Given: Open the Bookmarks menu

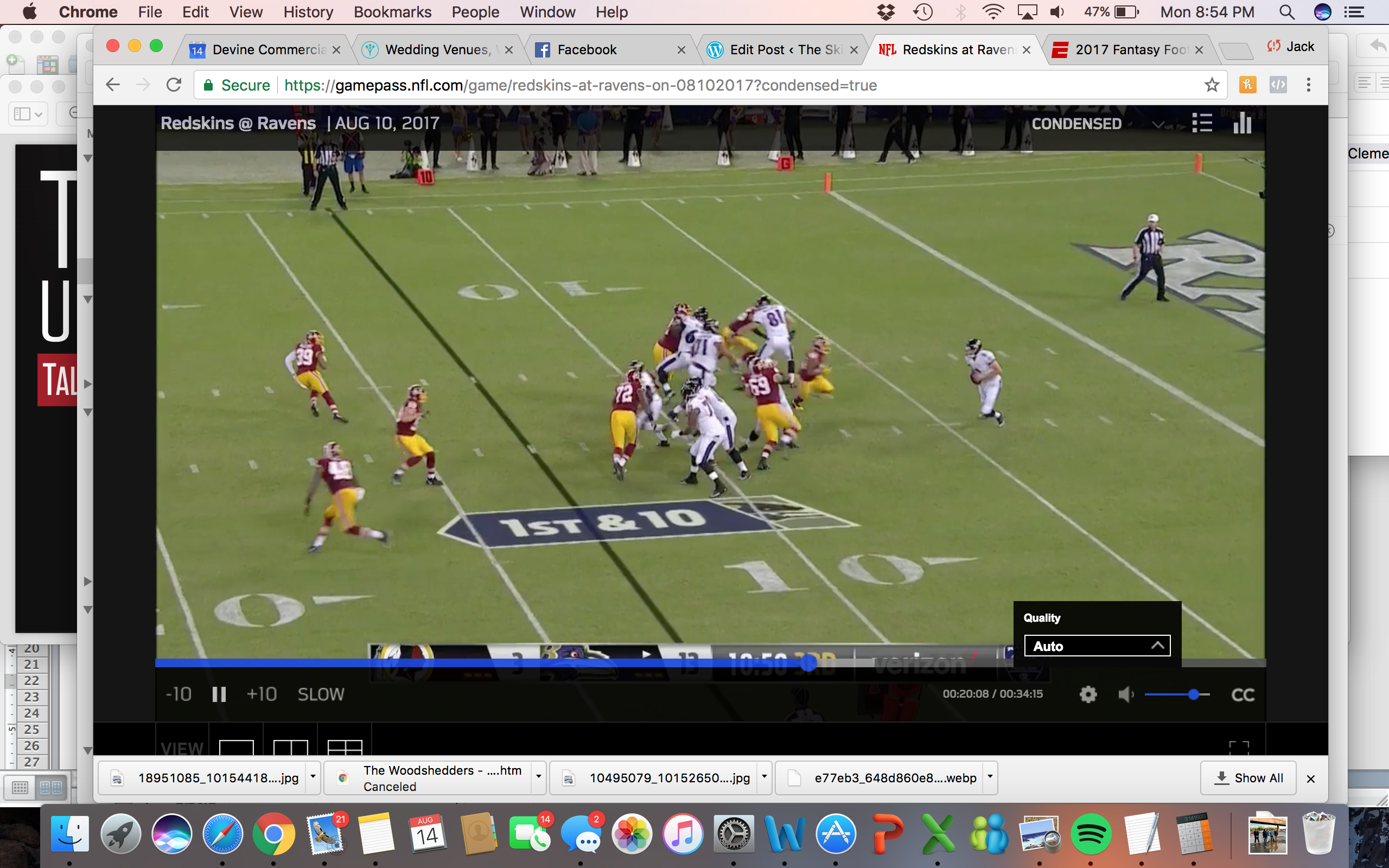Looking at the screenshot, I should click(x=392, y=12).
